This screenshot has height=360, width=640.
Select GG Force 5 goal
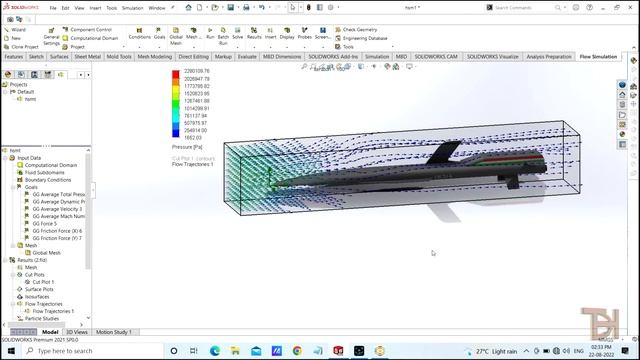41,224
